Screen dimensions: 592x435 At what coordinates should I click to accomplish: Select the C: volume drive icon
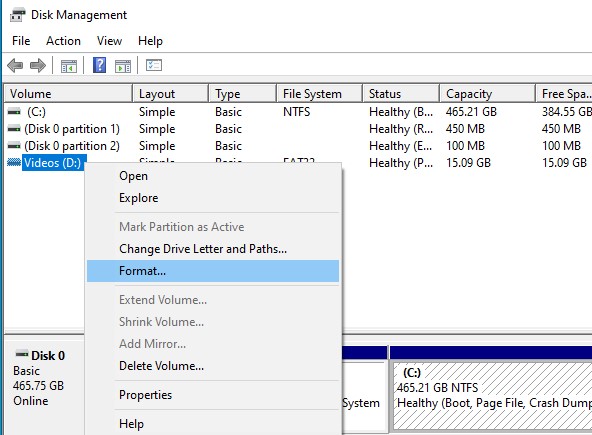[14, 112]
